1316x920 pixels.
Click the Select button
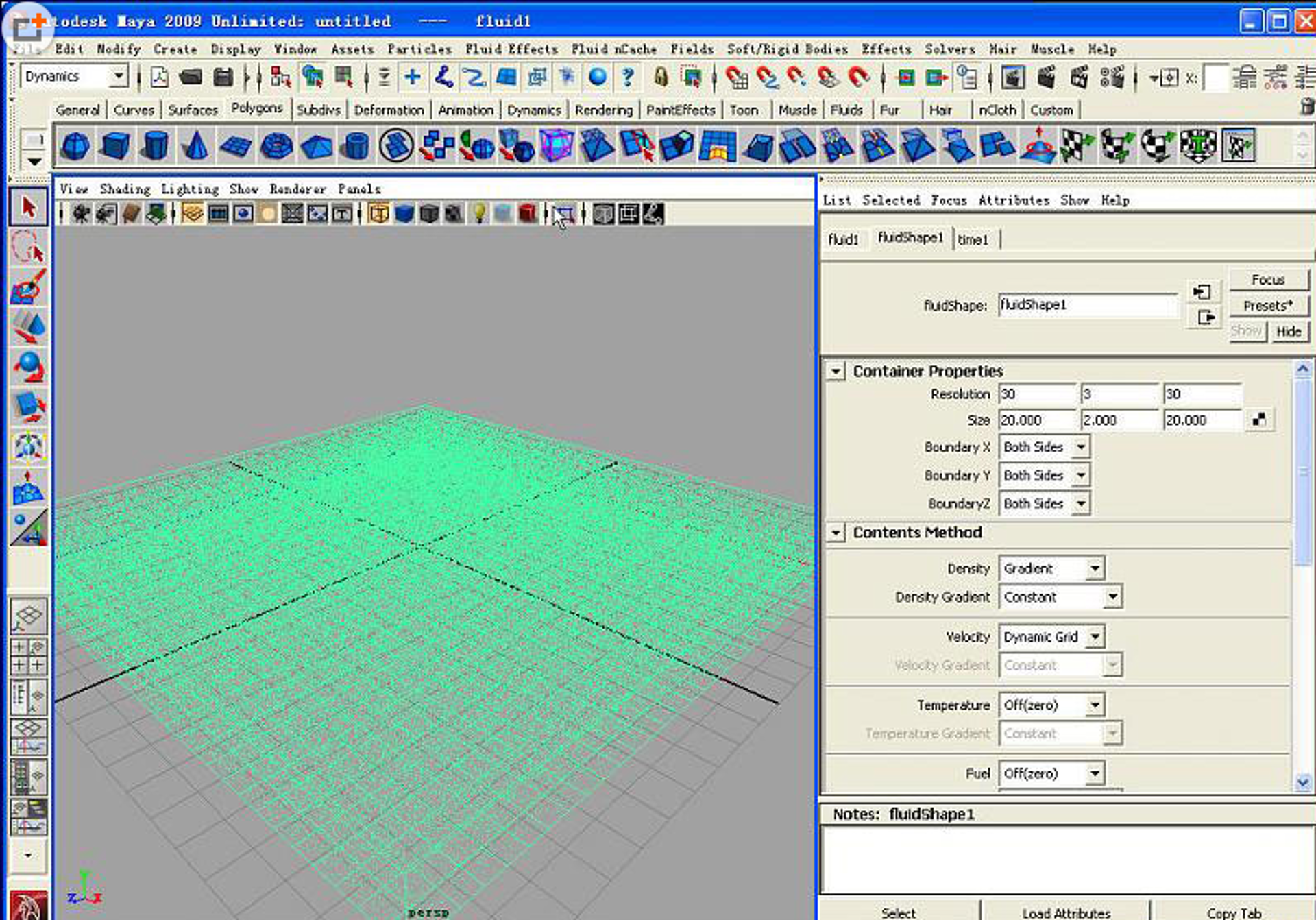pyautogui.click(x=899, y=912)
